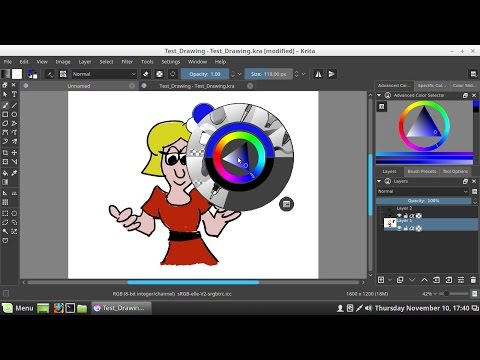Select the Color Picker eyedropper tool
The width and height of the screenshot is (480, 360).
(14, 173)
